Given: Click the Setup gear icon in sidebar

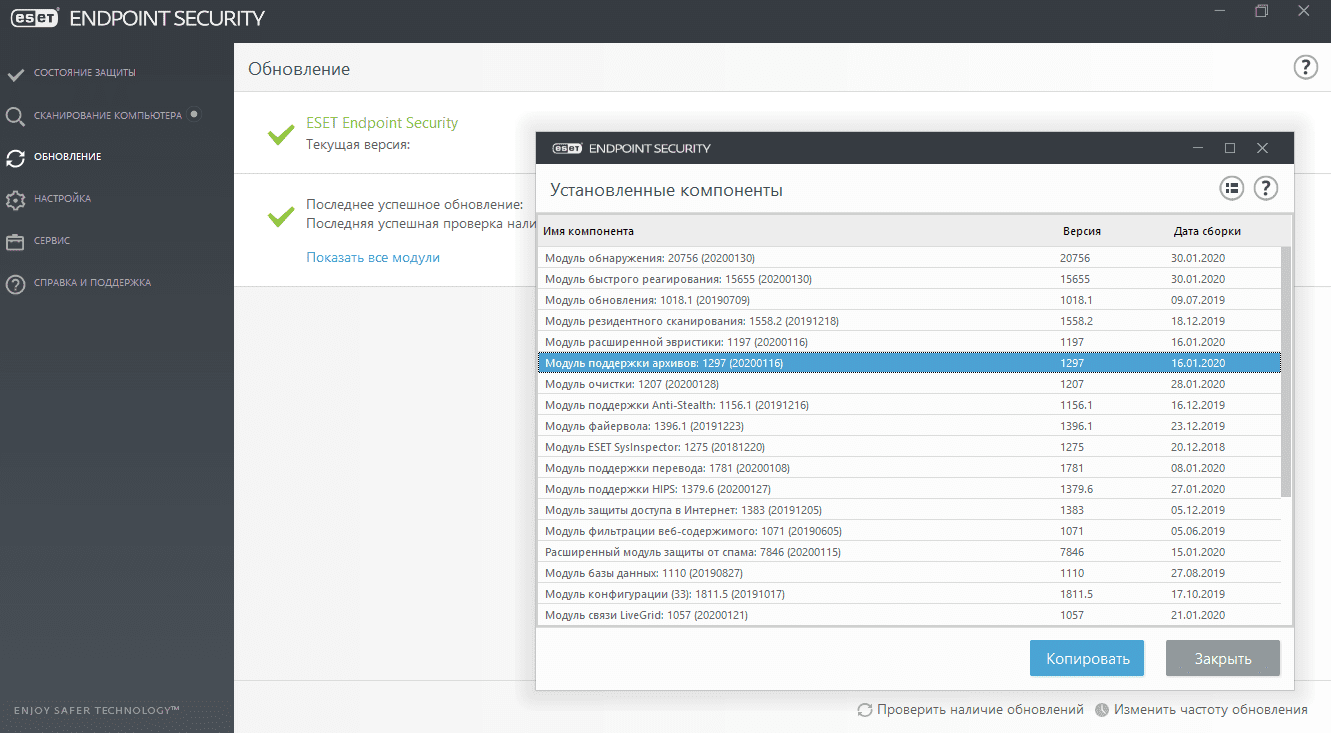Looking at the screenshot, I should (15, 200).
